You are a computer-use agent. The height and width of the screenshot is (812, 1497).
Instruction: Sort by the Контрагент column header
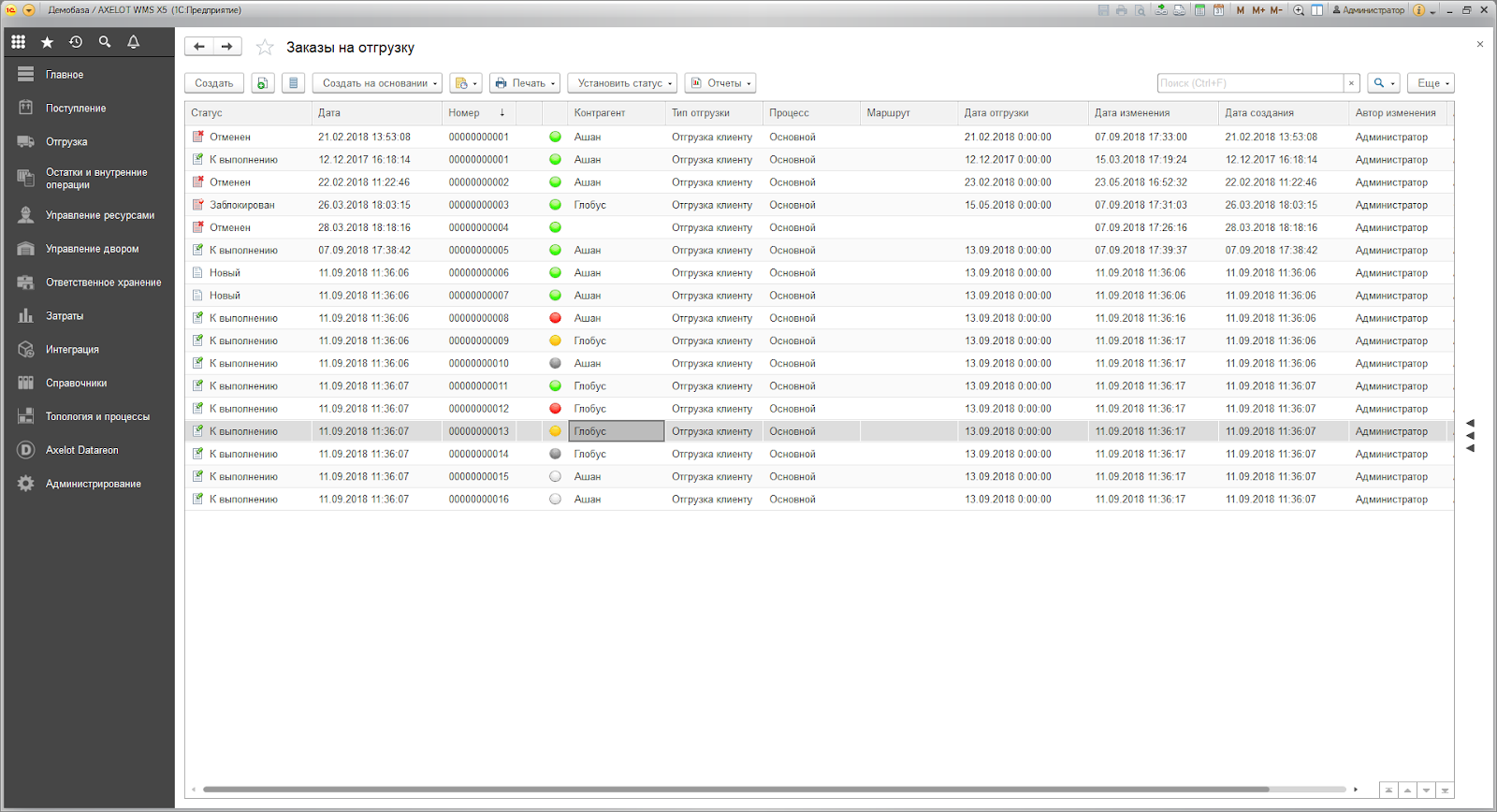coord(617,113)
